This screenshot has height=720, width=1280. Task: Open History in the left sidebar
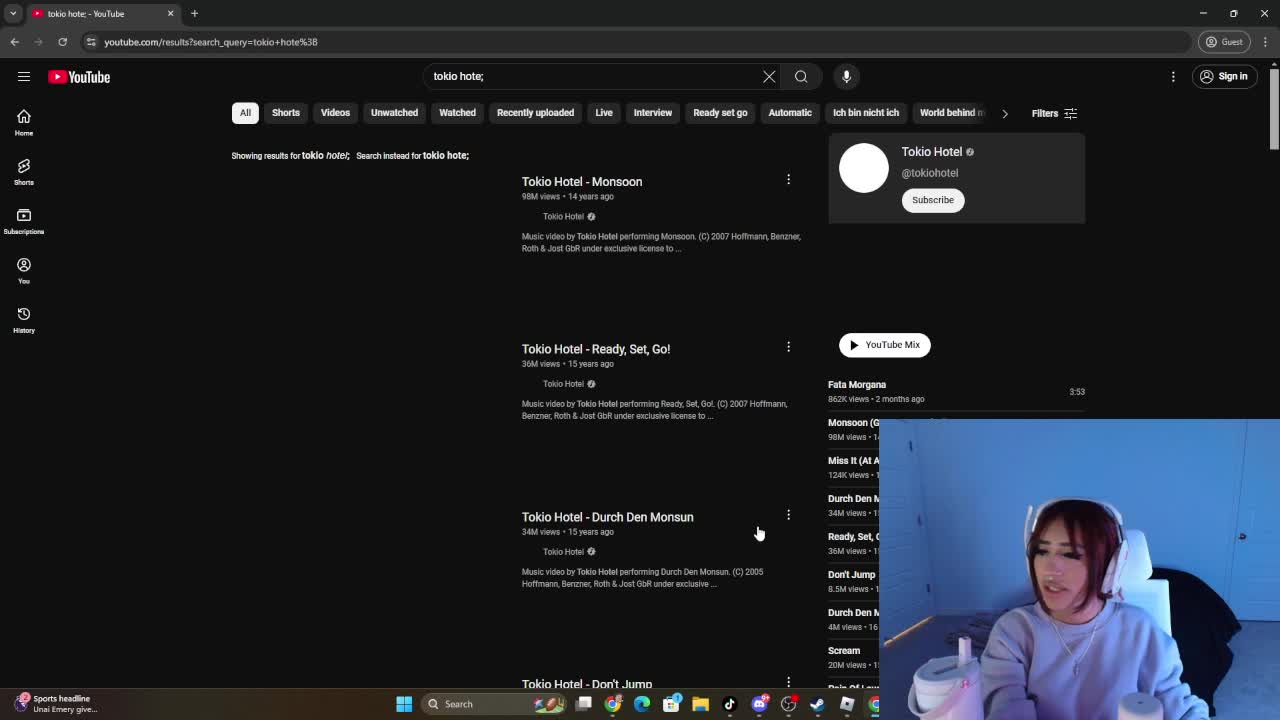tap(24, 319)
